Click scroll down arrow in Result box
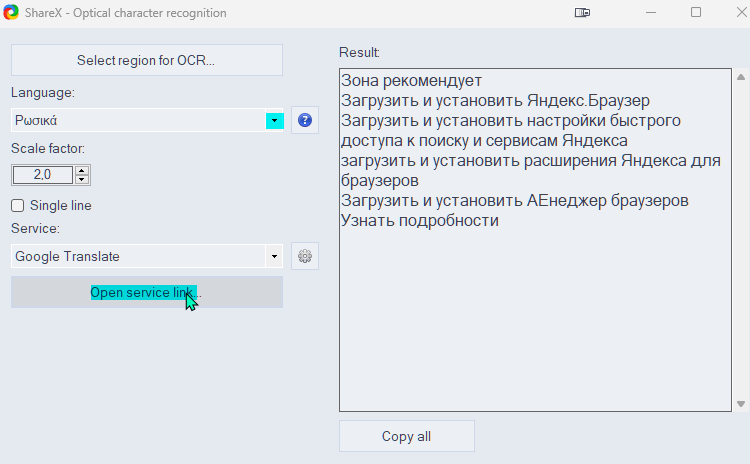Viewport: 750px width, 464px height. 741,404
